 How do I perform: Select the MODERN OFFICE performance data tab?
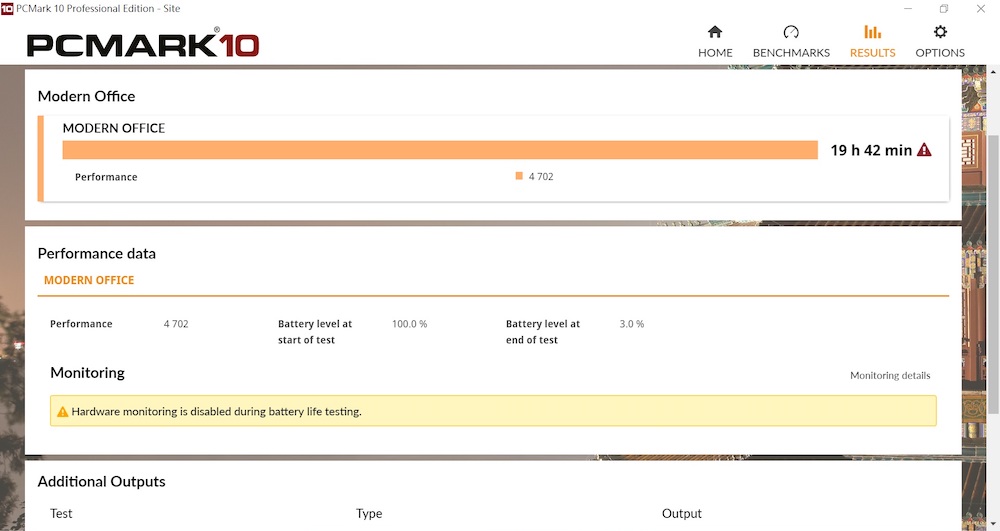[x=89, y=280]
